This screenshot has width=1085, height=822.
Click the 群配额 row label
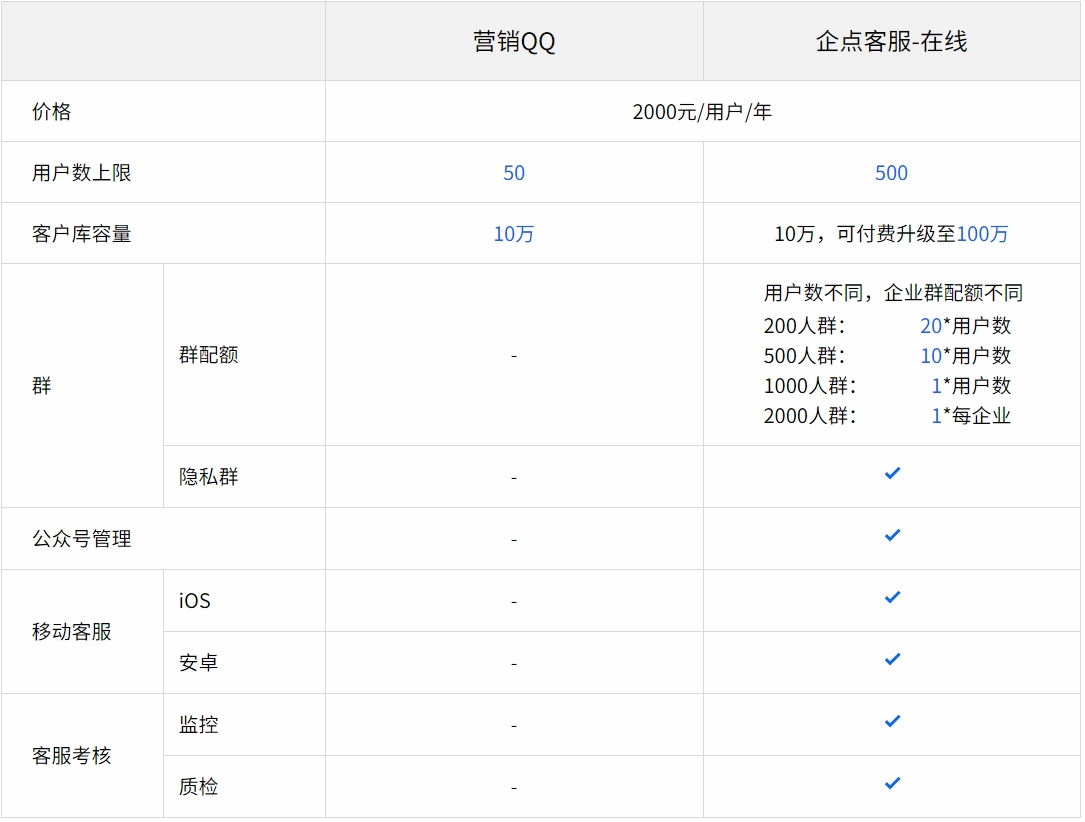tap(208, 355)
